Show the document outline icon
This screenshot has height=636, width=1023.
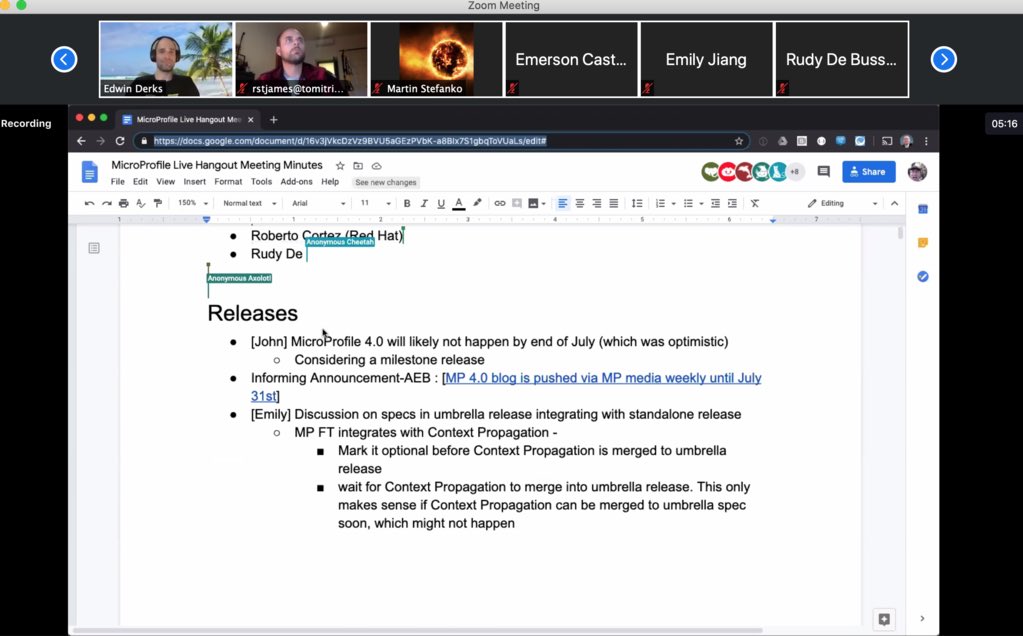(94, 248)
